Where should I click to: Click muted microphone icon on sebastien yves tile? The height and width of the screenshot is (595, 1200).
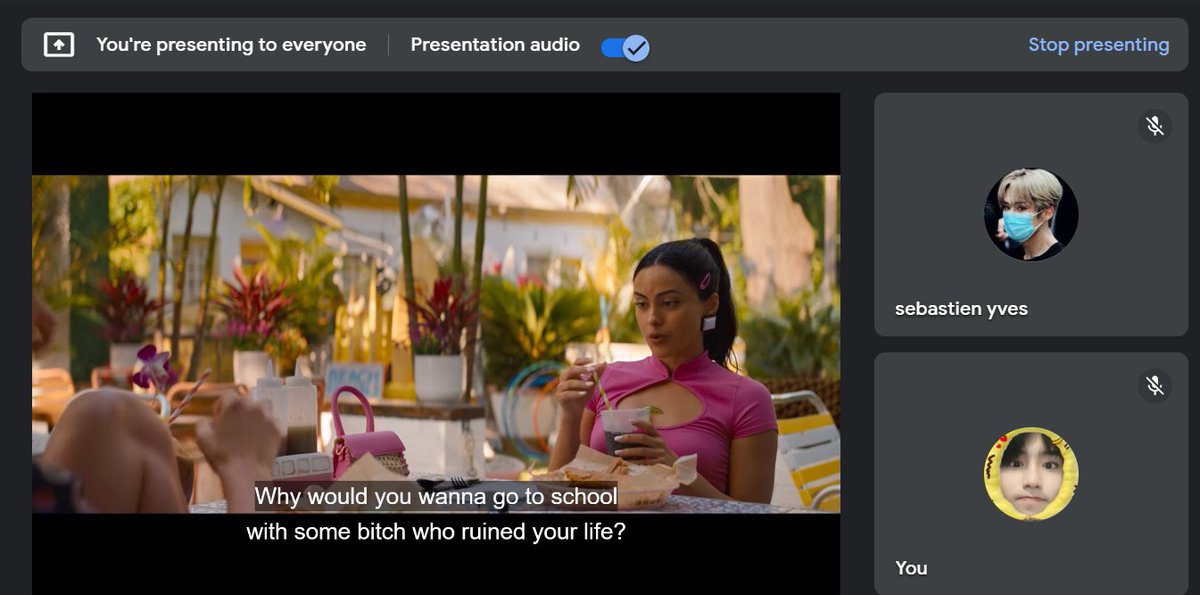coord(1155,126)
